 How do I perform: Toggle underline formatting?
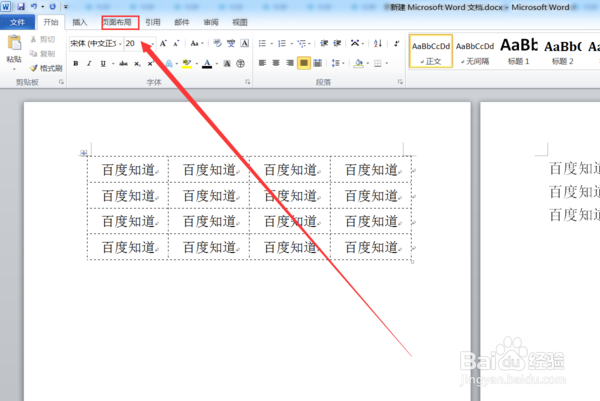tap(103, 64)
